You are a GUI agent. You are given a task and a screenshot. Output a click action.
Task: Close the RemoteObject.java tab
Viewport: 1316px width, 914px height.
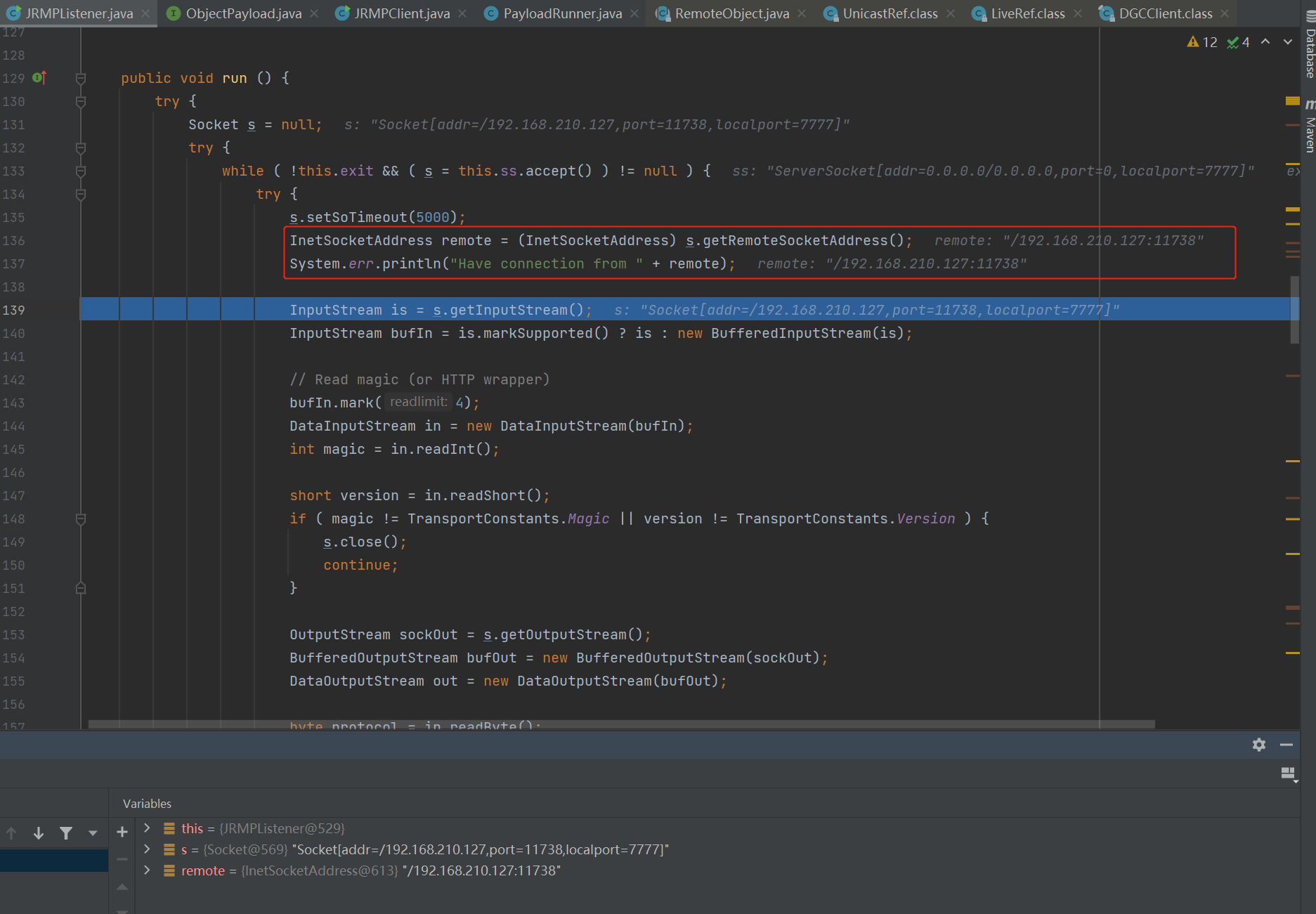tap(802, 13)
